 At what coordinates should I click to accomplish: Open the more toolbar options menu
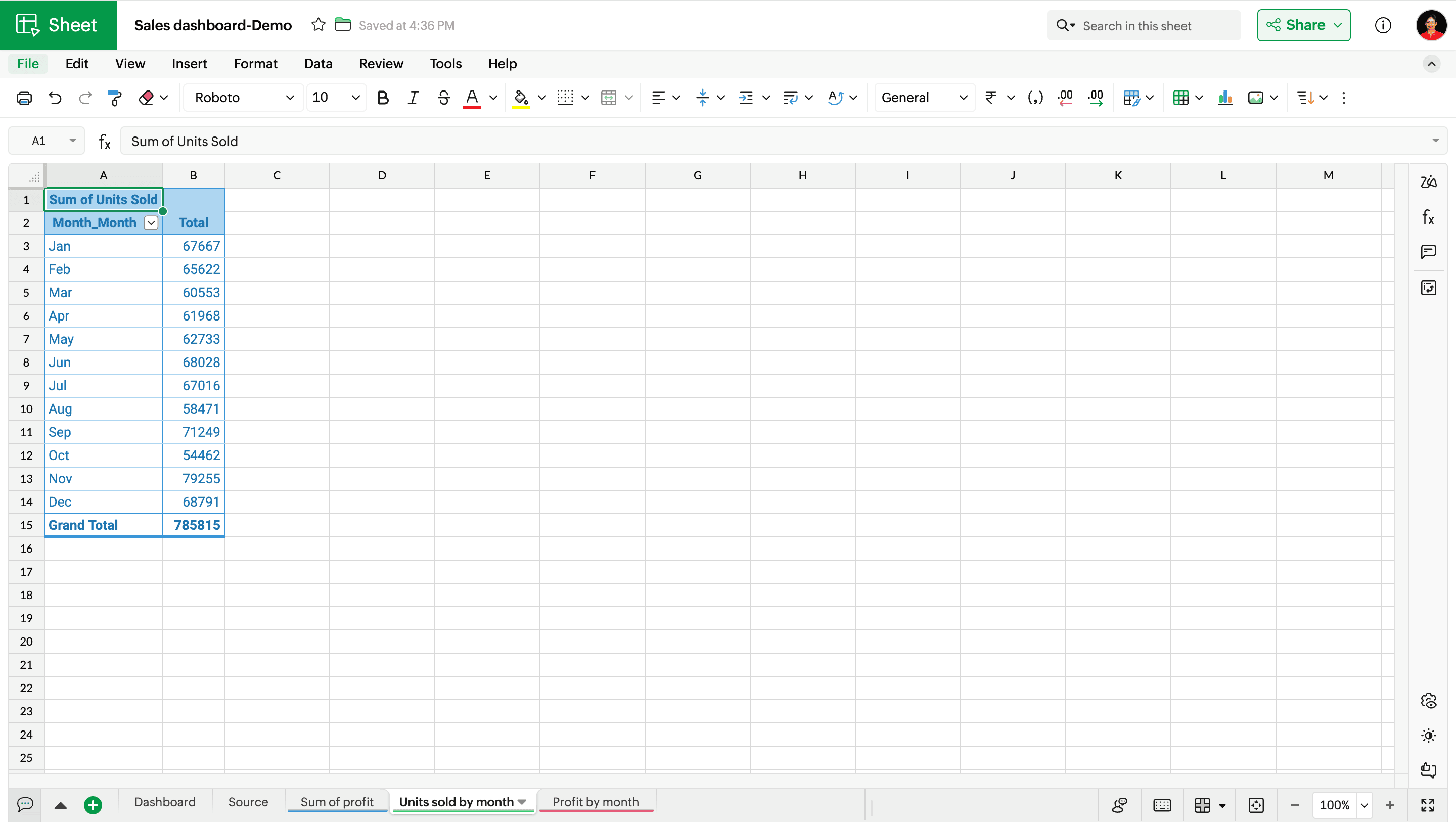click(x=1344, y=98)
